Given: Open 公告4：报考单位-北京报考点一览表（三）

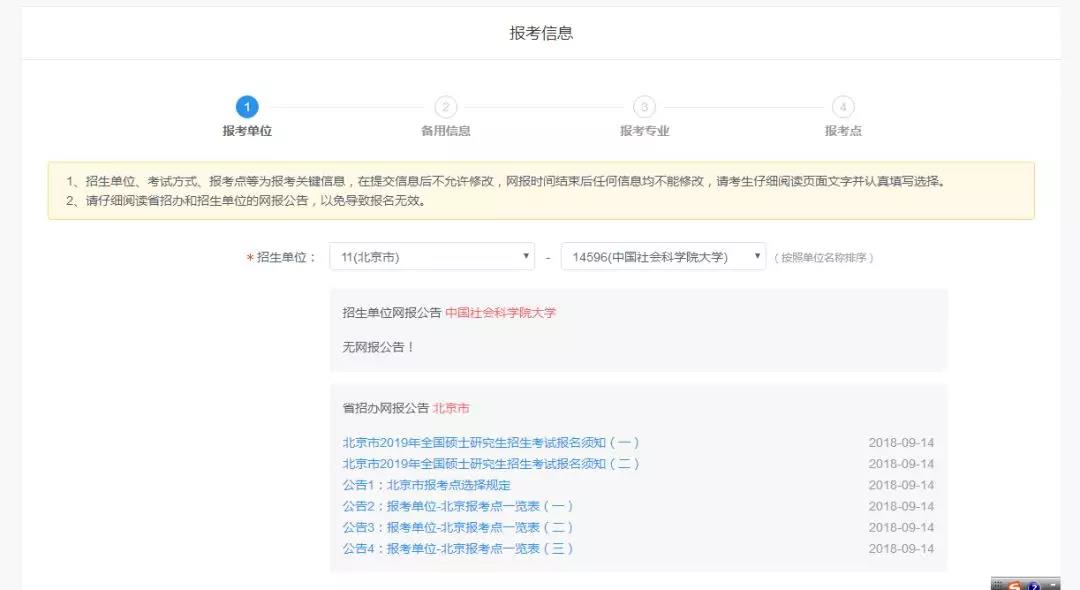Looking at the screenshot, I should pos(458,548).
